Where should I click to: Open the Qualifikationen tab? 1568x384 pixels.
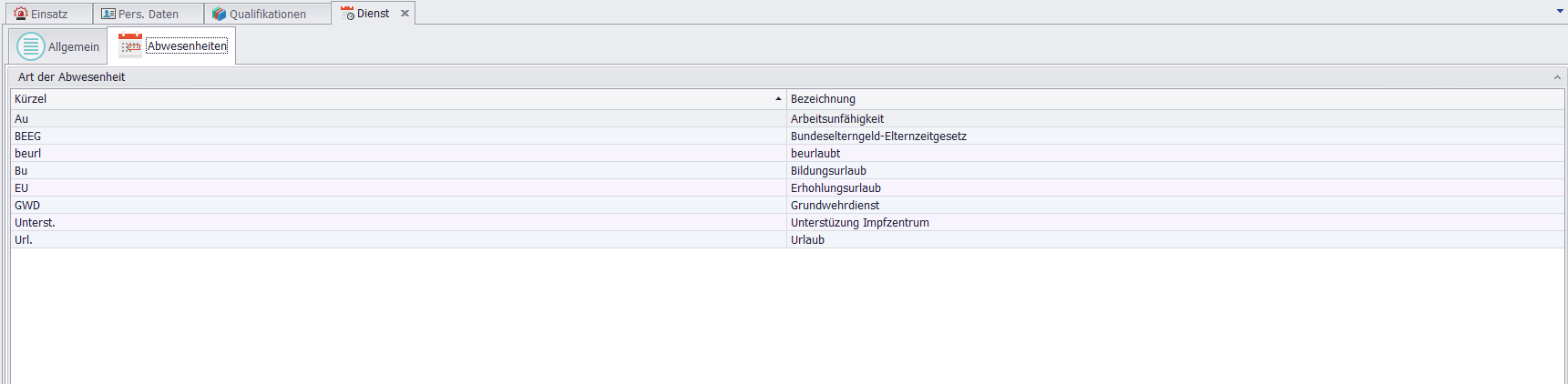(267, 15)
